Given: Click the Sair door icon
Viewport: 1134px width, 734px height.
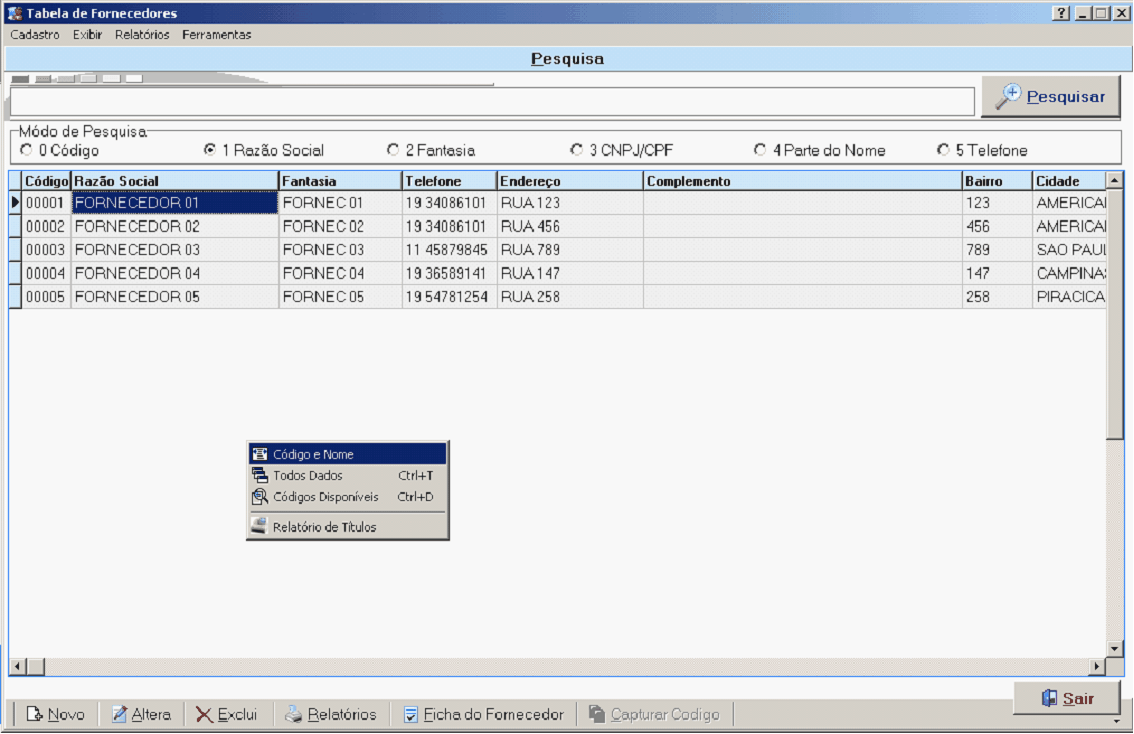Looking at the screenshot, I should [1049, 698].
